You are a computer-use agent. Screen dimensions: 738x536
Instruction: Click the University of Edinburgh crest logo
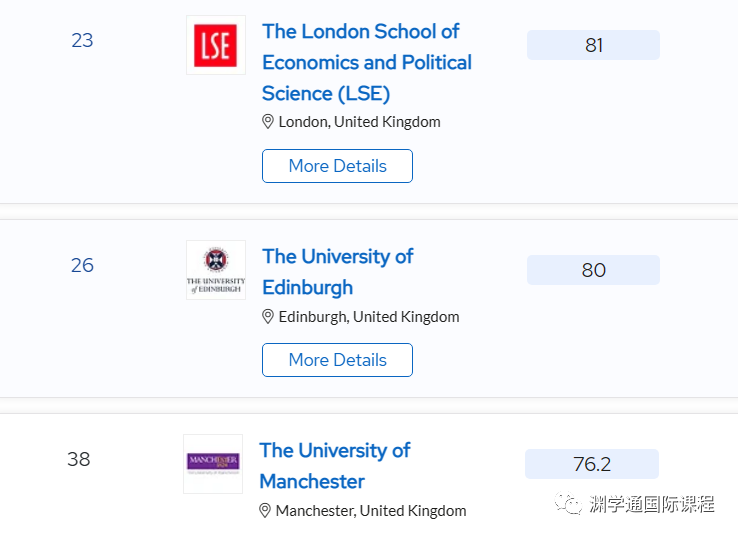tap(216, 270)
